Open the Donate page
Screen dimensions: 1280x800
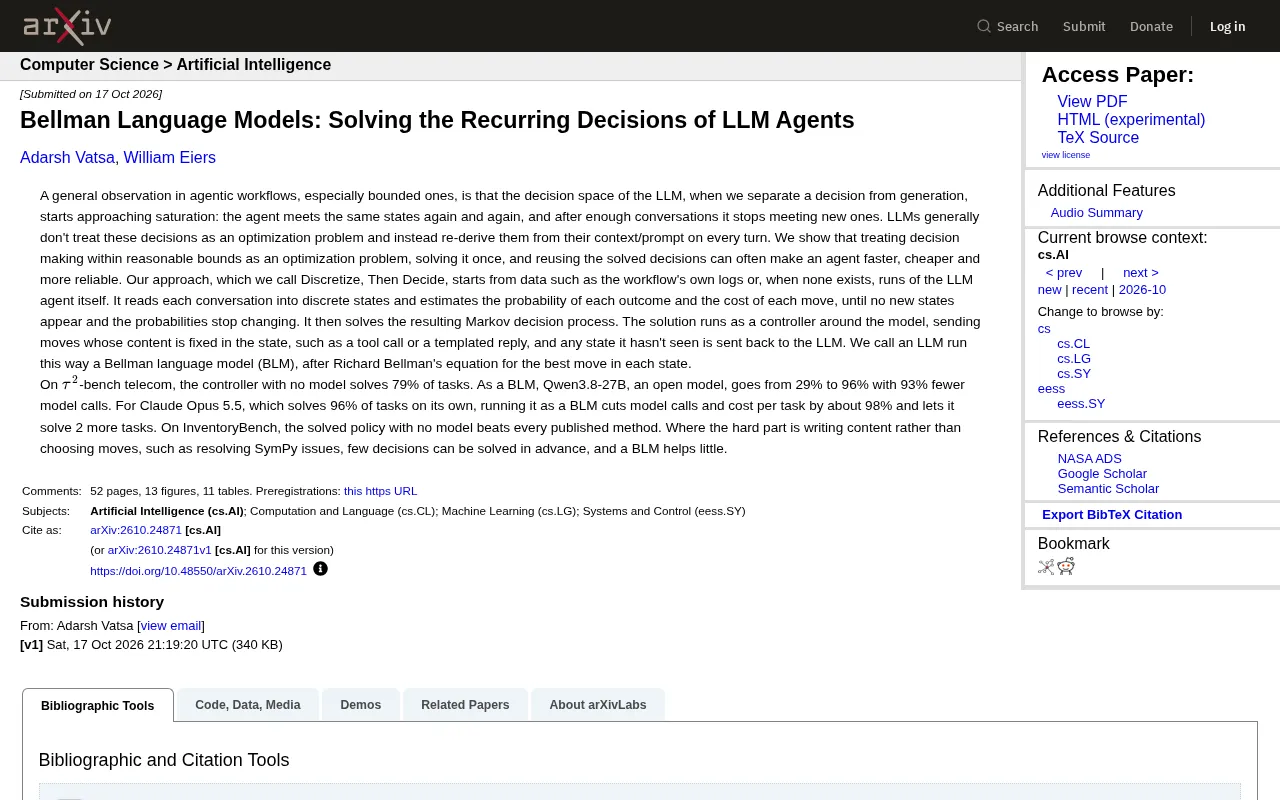click(1151, 26)
